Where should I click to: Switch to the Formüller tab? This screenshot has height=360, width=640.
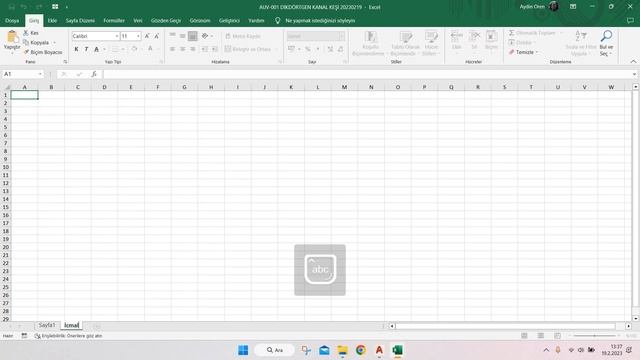click(x=114, y=20)
